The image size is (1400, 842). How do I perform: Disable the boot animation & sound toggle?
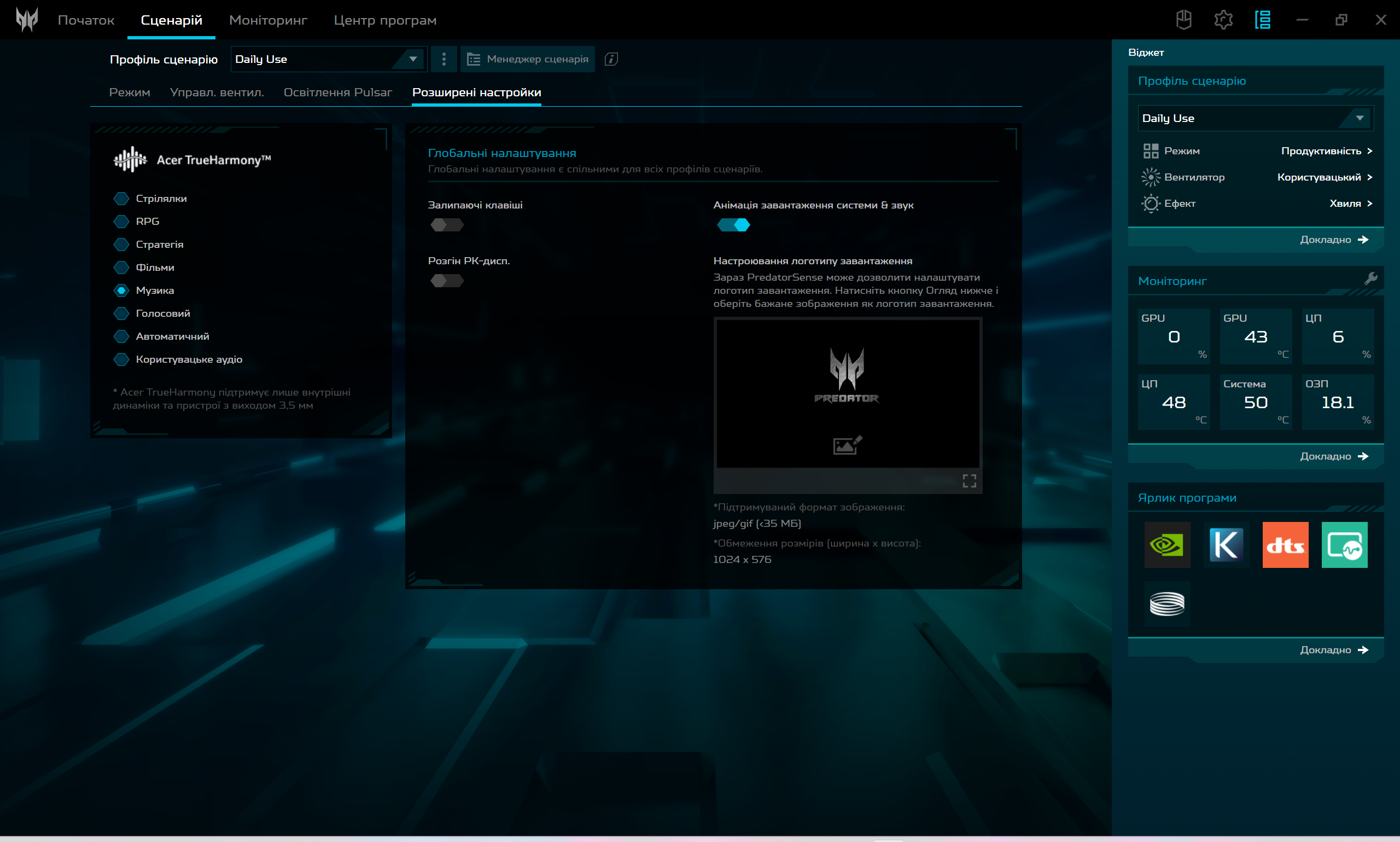coord(733,225)
